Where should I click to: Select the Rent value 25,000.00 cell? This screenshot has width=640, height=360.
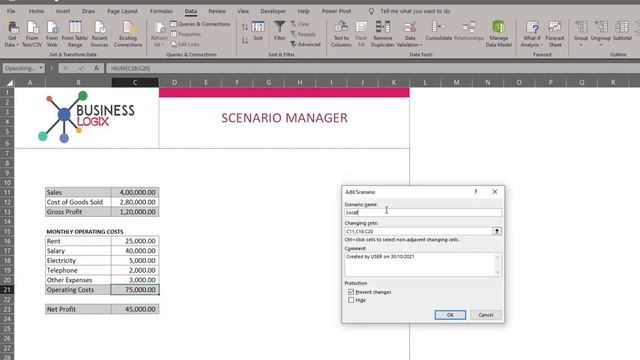[x=135, y=241]
